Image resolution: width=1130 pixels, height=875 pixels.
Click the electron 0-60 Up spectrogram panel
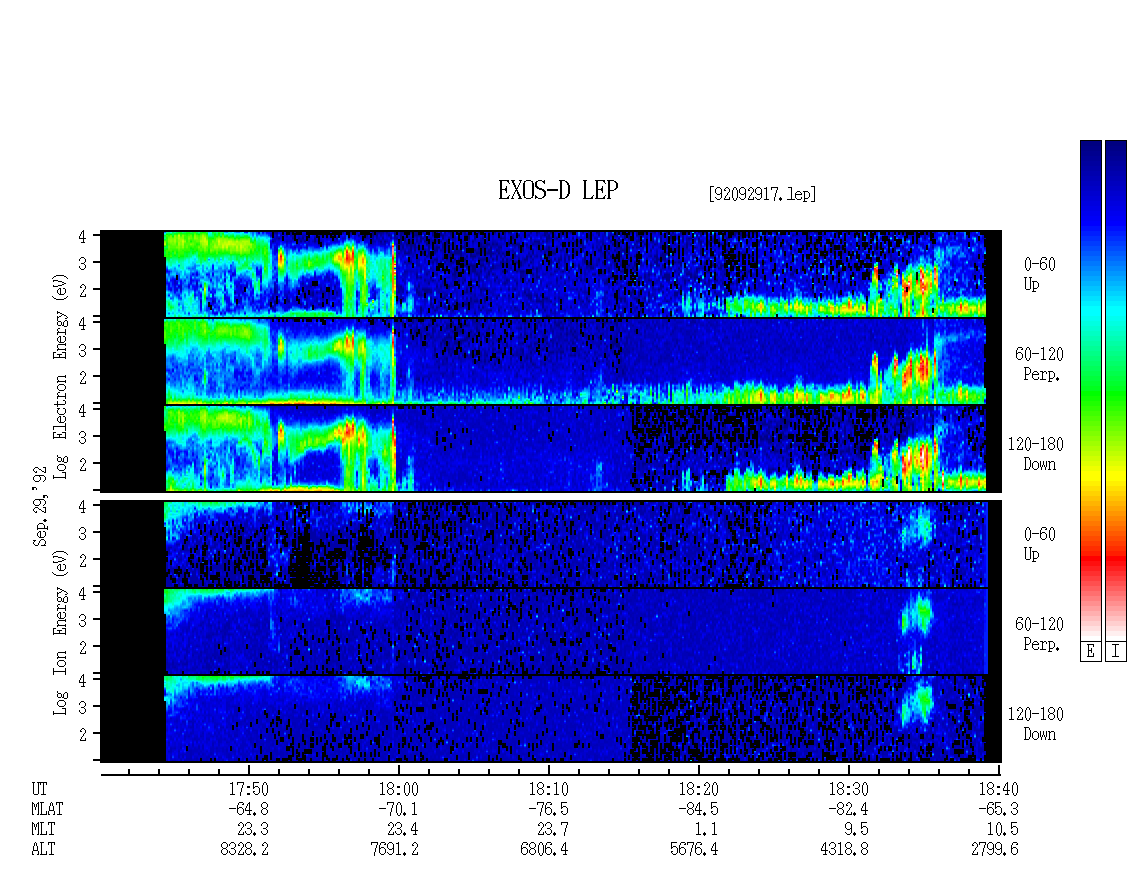coord(551,274)
